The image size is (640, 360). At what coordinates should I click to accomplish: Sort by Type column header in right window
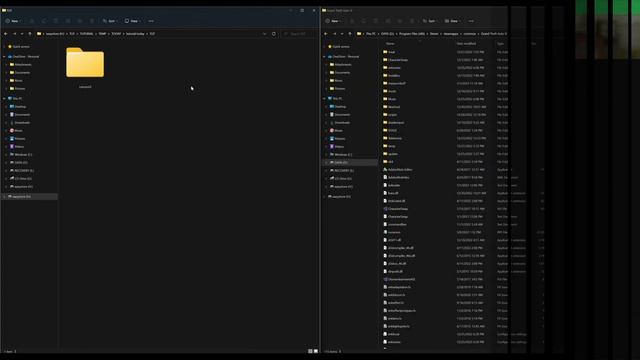point(500,43)
